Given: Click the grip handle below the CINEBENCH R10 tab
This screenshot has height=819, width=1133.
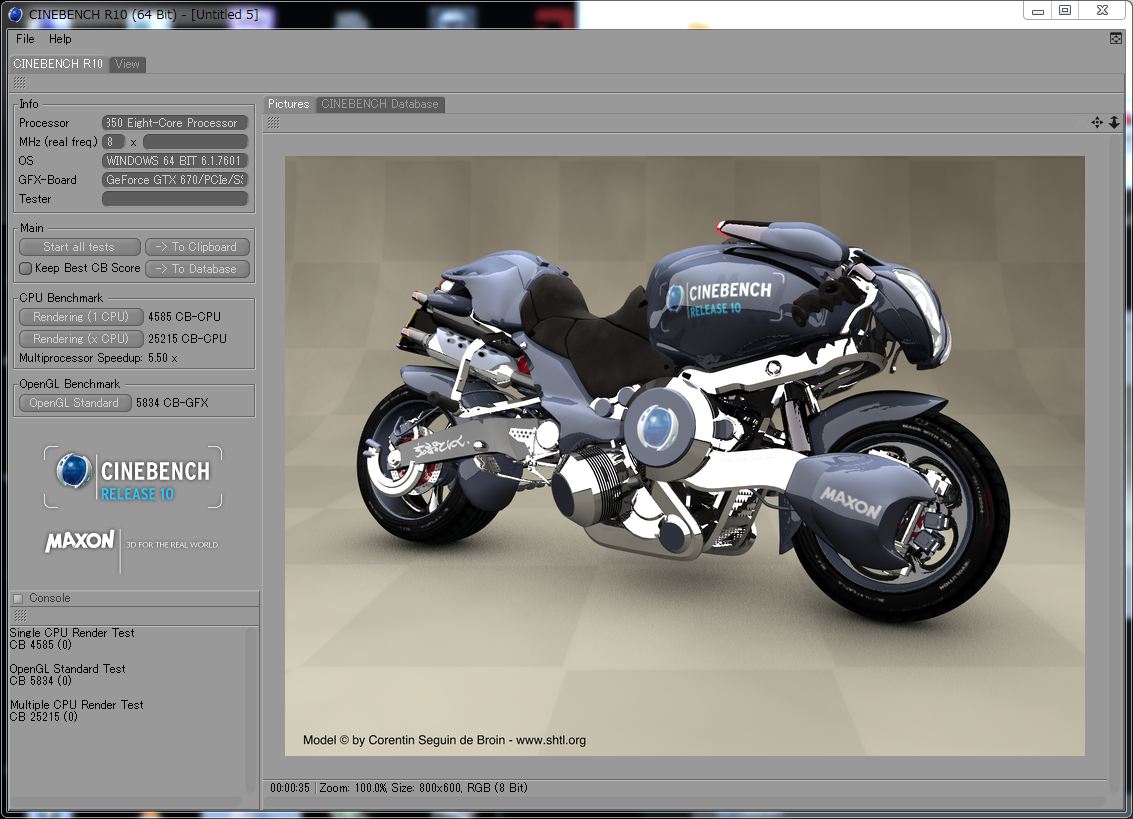Looking at the screenshot, I should point(20,82).
